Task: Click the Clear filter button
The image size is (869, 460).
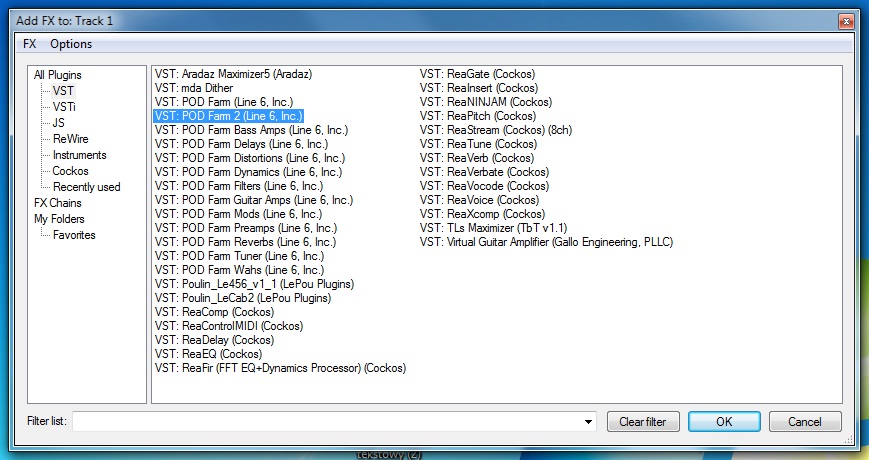Action: 643,422
